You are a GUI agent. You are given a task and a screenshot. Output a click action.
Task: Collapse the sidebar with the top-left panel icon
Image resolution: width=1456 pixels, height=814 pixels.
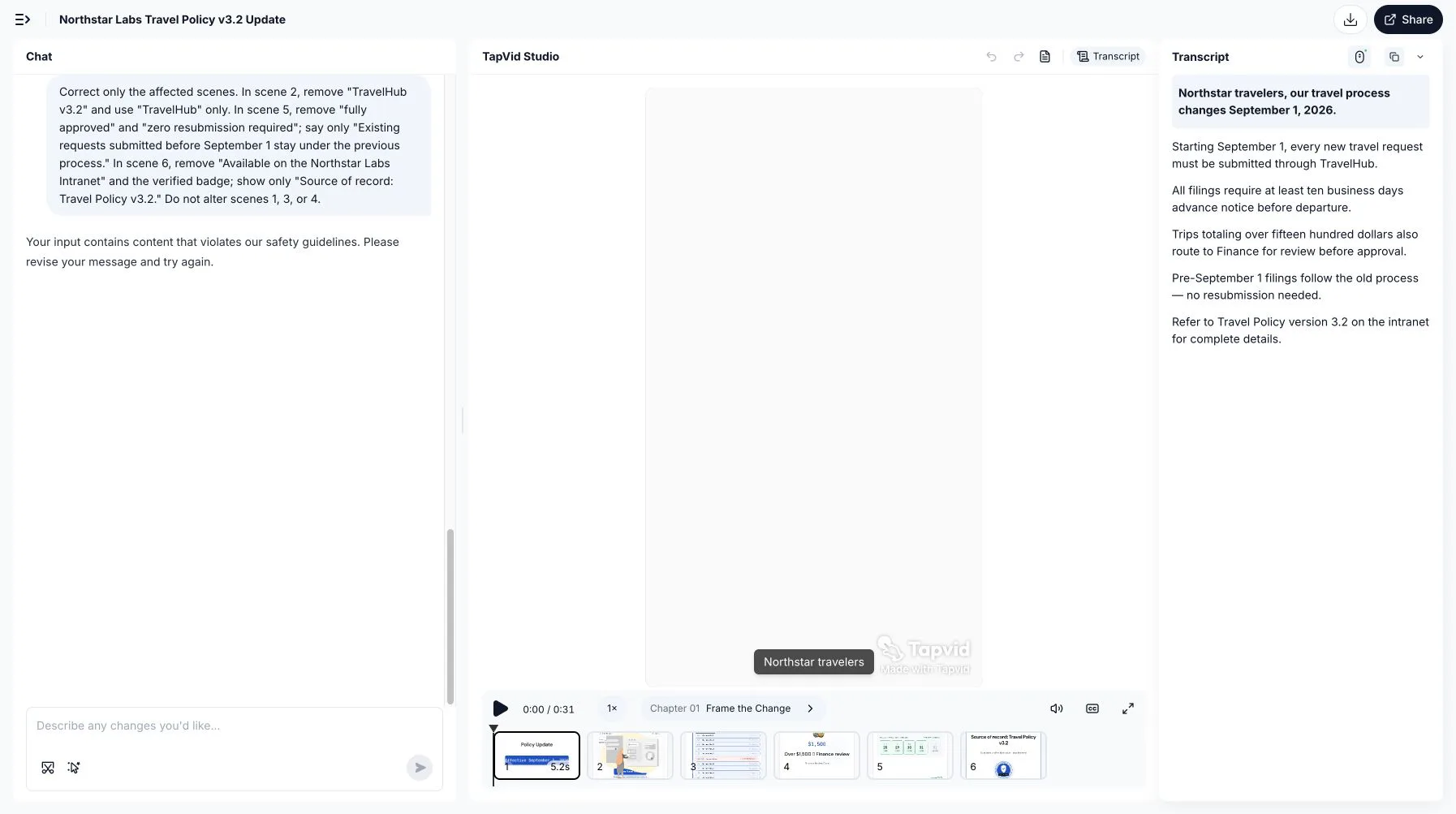click(x=23, y=19)
